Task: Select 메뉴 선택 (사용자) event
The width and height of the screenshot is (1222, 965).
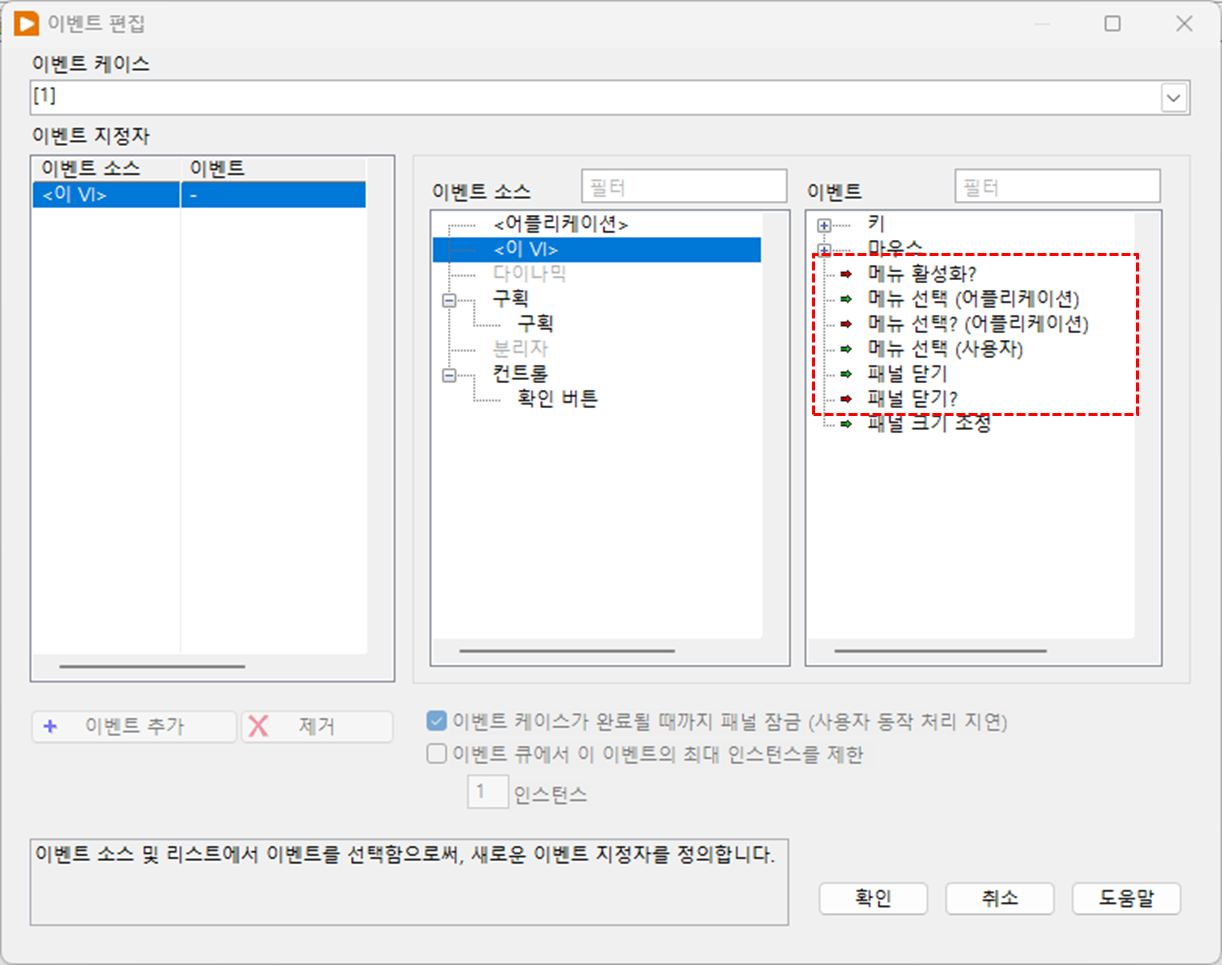Action: 946,349
